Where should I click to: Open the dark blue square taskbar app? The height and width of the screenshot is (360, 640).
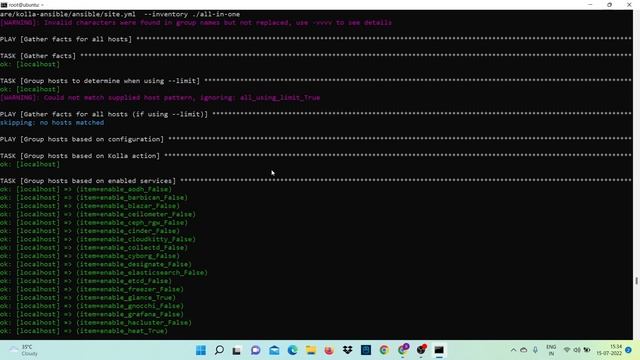point(366,350)
